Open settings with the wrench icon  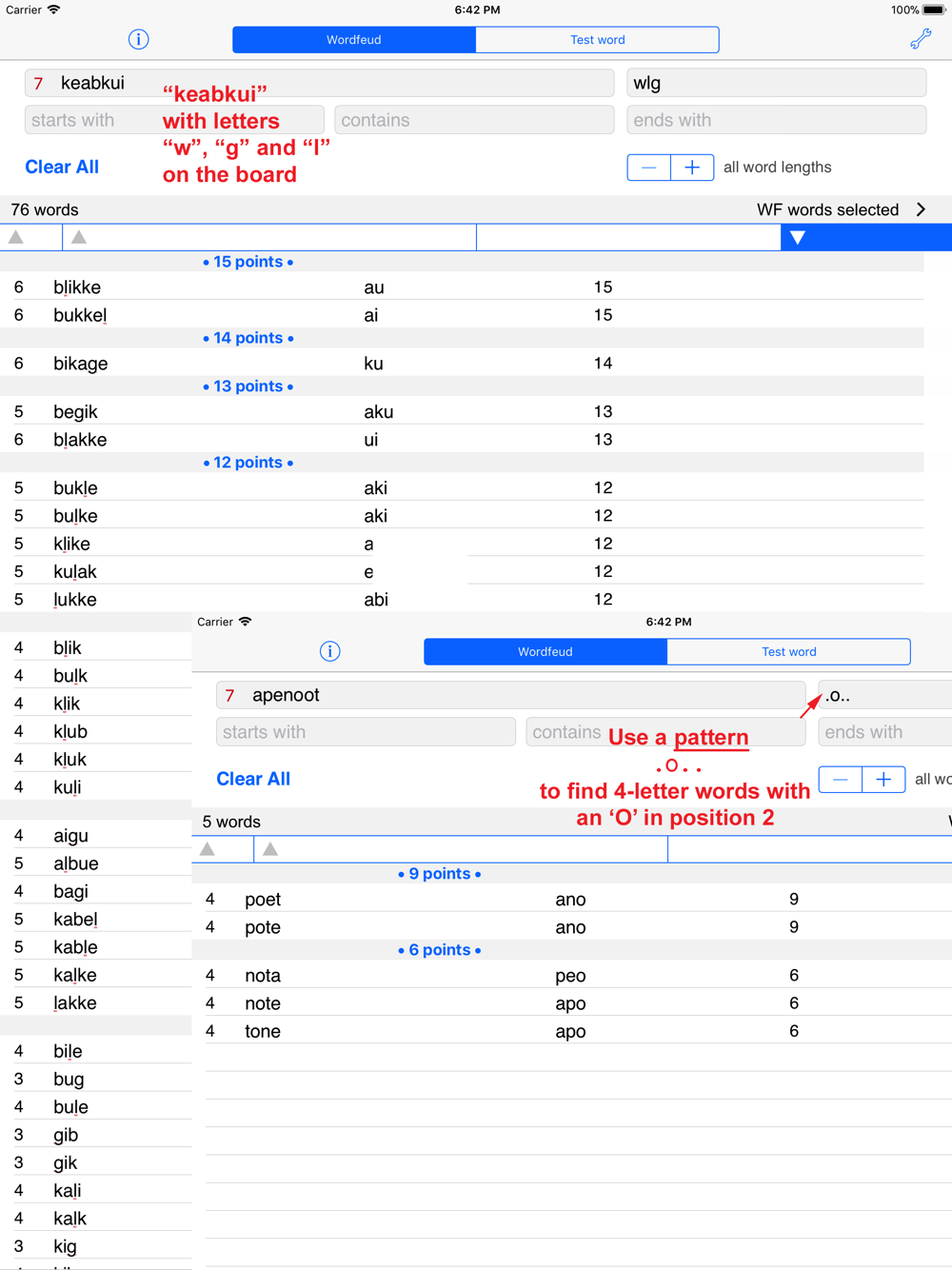(921, 39)
